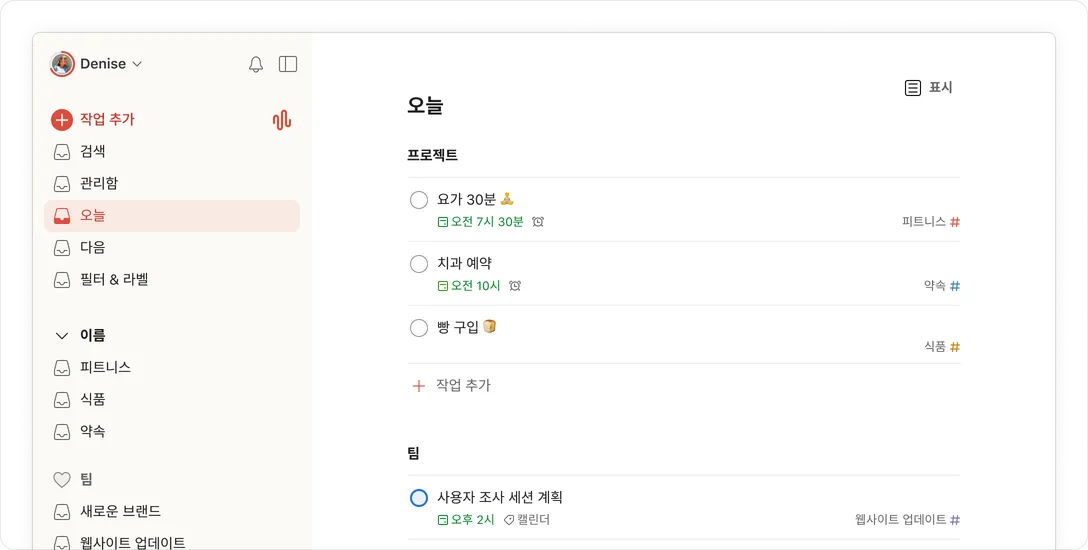Go to 관리함 in sidebar
The image size is (1088, 550).
[x=99, y=184]
